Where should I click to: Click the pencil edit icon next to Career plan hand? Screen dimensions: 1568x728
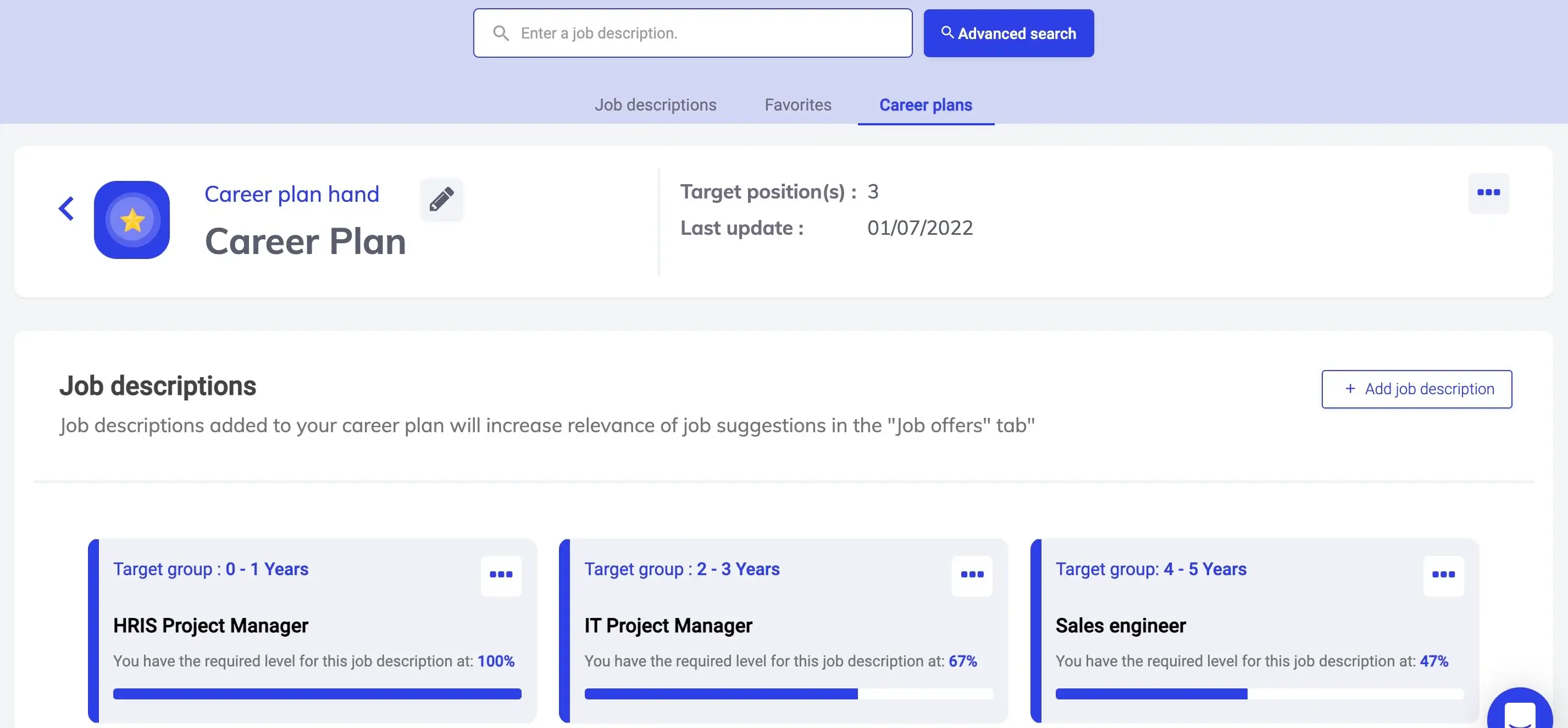coord(441,199)
